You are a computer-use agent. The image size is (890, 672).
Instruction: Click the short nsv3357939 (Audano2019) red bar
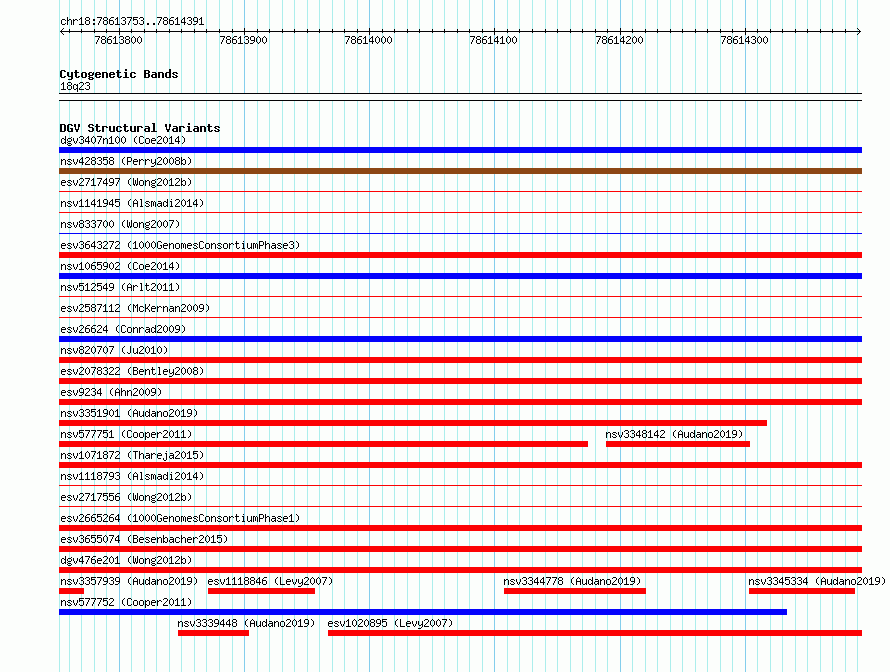click(71, 591)
